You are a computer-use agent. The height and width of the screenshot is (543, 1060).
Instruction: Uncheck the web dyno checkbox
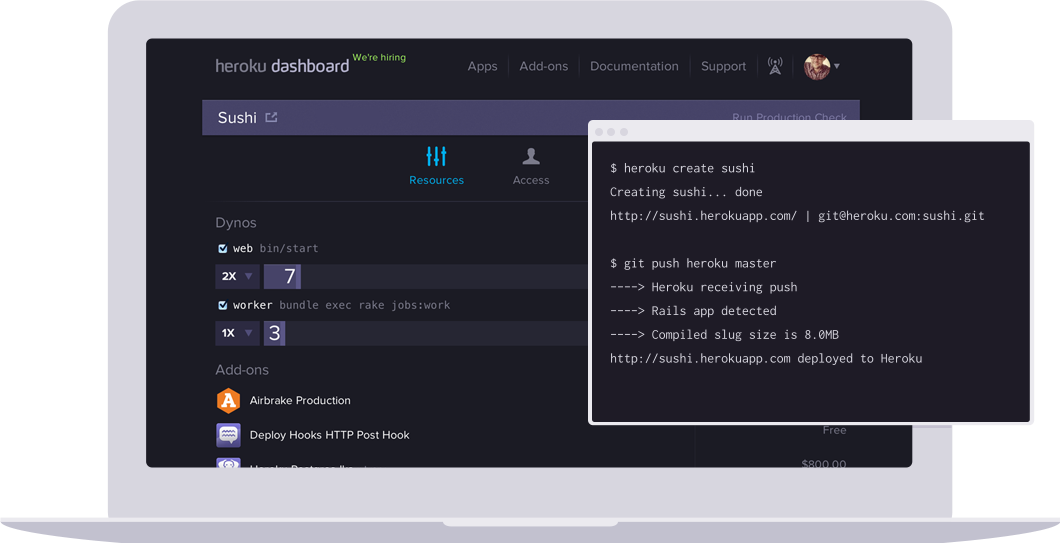coord(222,248)
